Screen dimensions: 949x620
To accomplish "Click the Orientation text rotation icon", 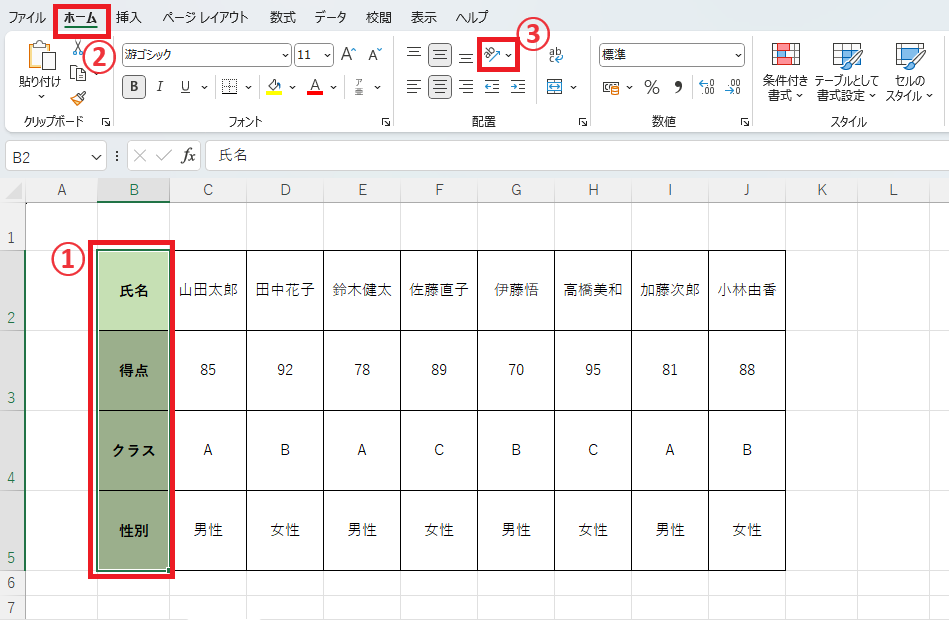I will (491, 55).
